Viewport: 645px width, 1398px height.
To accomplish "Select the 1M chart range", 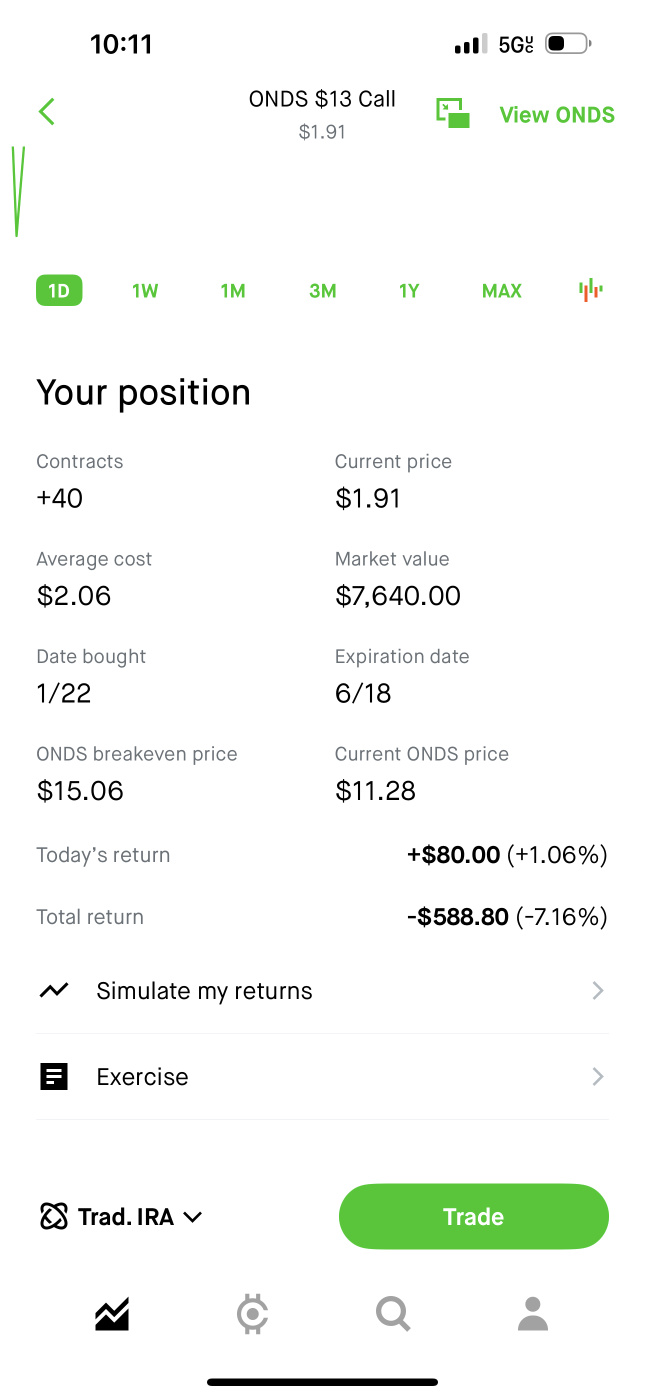I will (233, 291).
